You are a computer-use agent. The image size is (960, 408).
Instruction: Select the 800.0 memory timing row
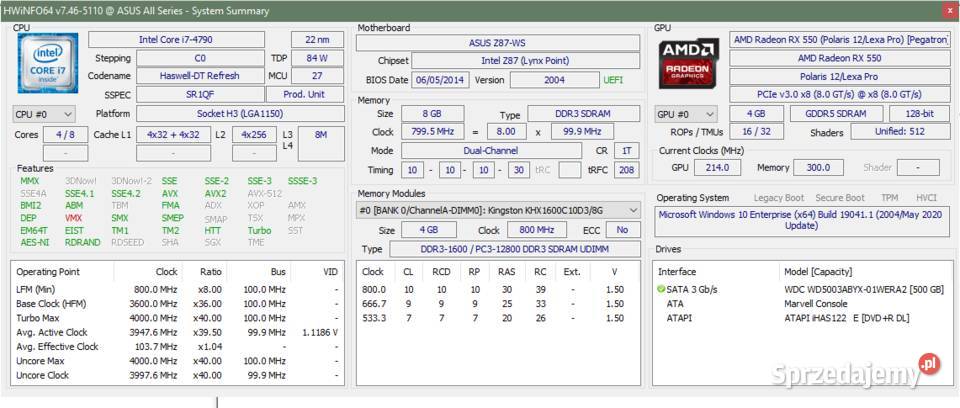(497, 289)
